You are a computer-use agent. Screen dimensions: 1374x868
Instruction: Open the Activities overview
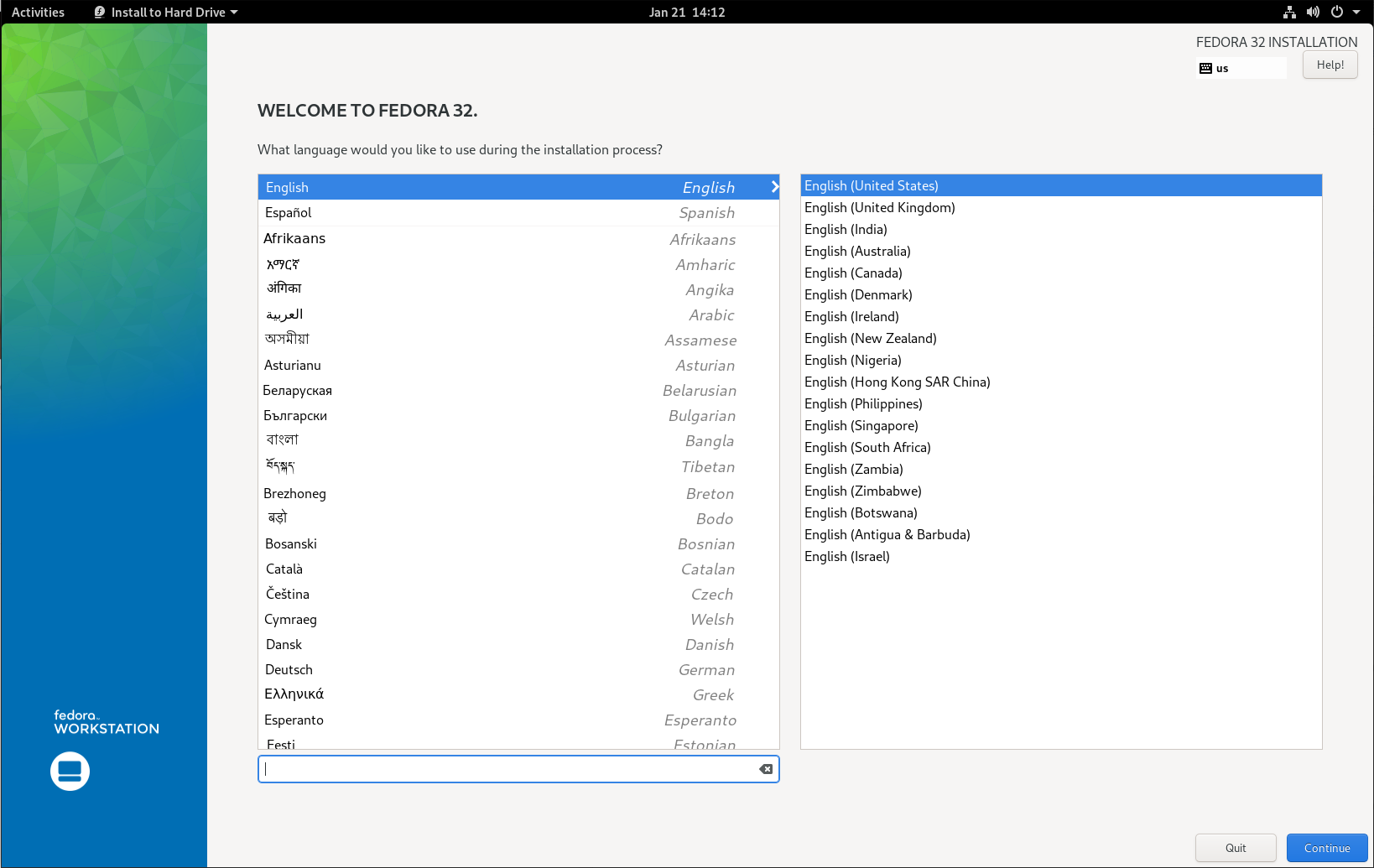click(38, 12)
